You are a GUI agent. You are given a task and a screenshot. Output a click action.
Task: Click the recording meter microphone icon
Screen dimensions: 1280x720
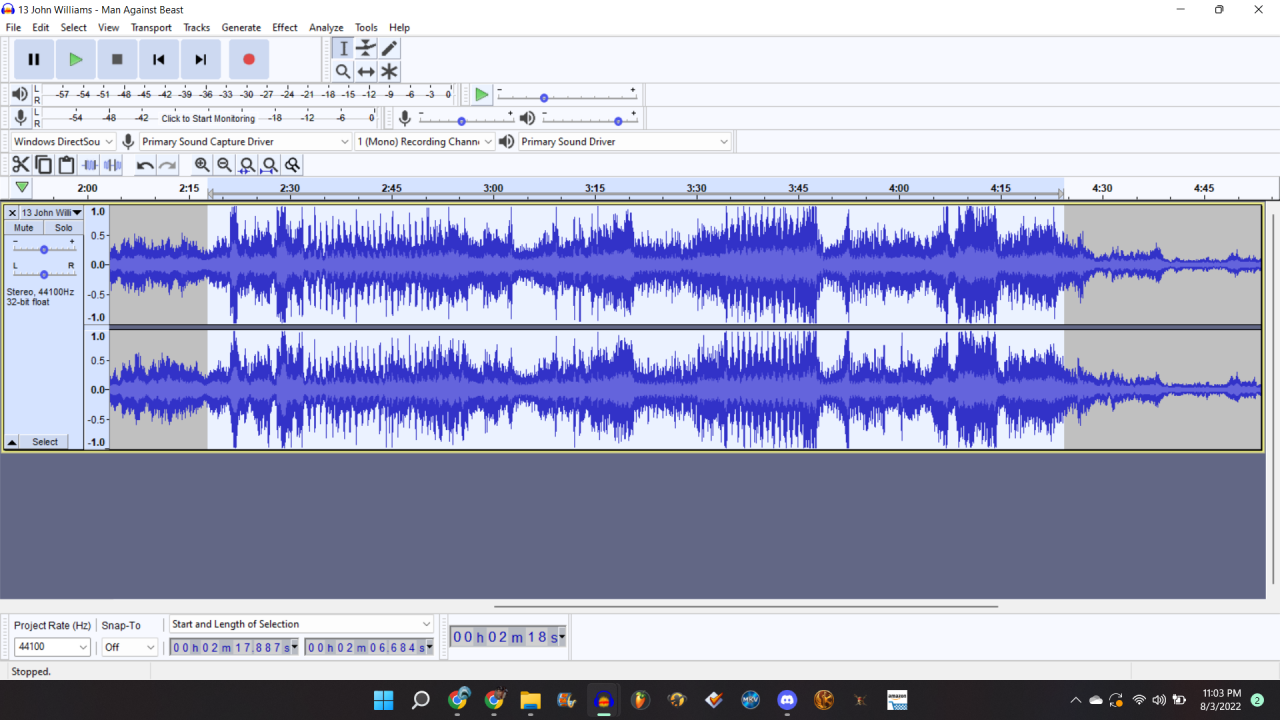(x=19, y=118)
